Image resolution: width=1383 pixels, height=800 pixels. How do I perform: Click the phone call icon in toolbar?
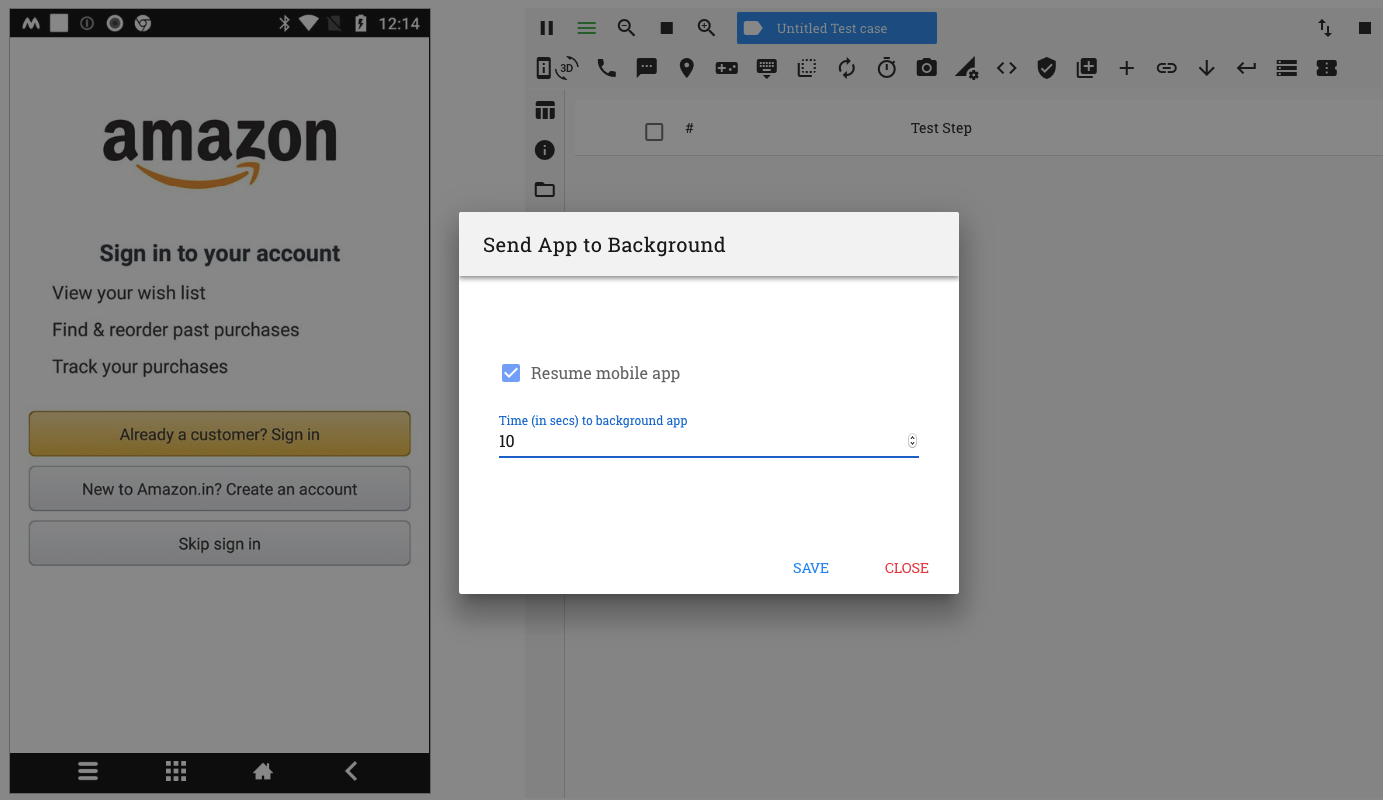coord(607,68)
